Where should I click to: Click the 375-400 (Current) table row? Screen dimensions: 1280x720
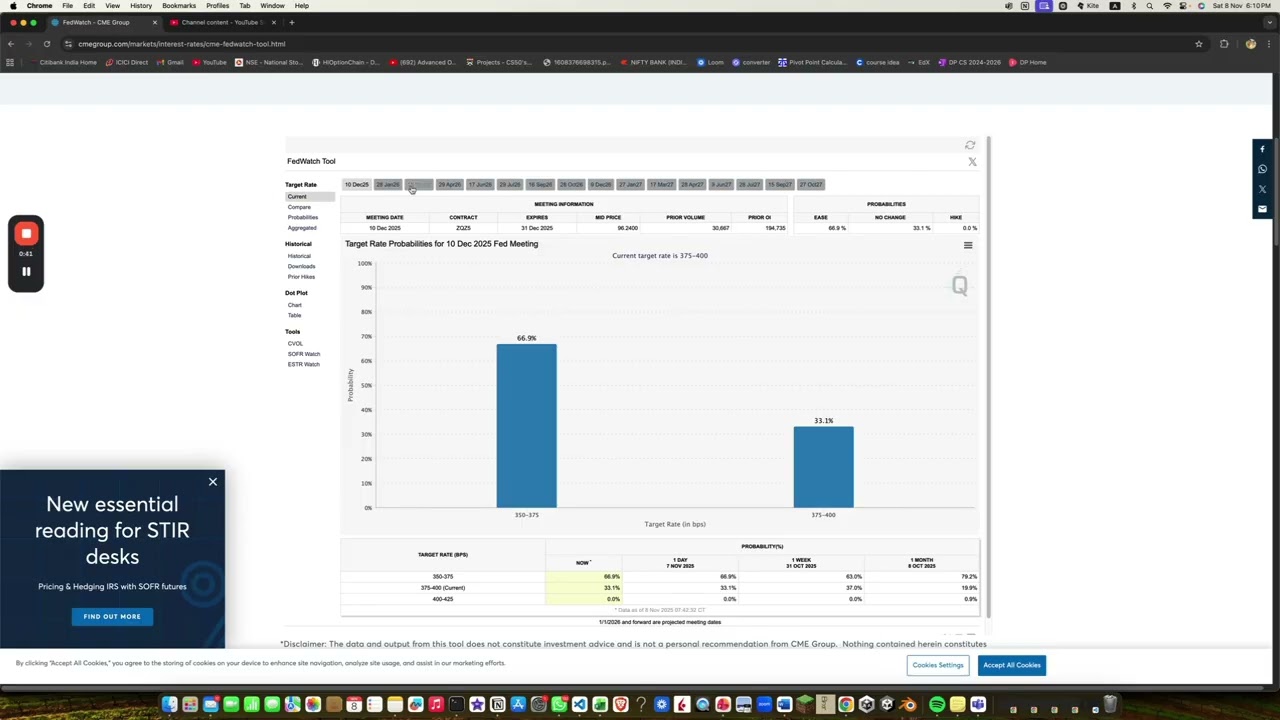[660, 588]
